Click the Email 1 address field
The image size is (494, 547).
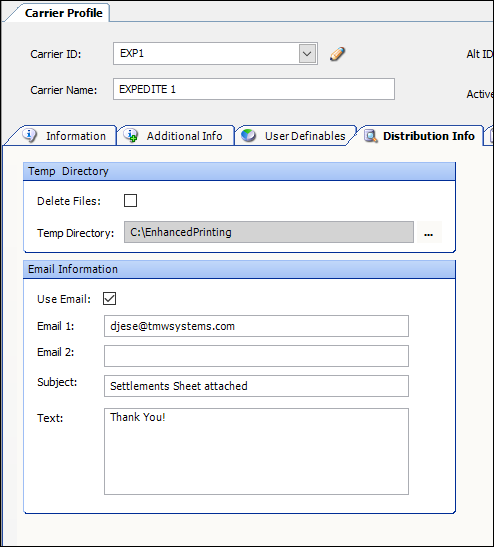[256, 326]
